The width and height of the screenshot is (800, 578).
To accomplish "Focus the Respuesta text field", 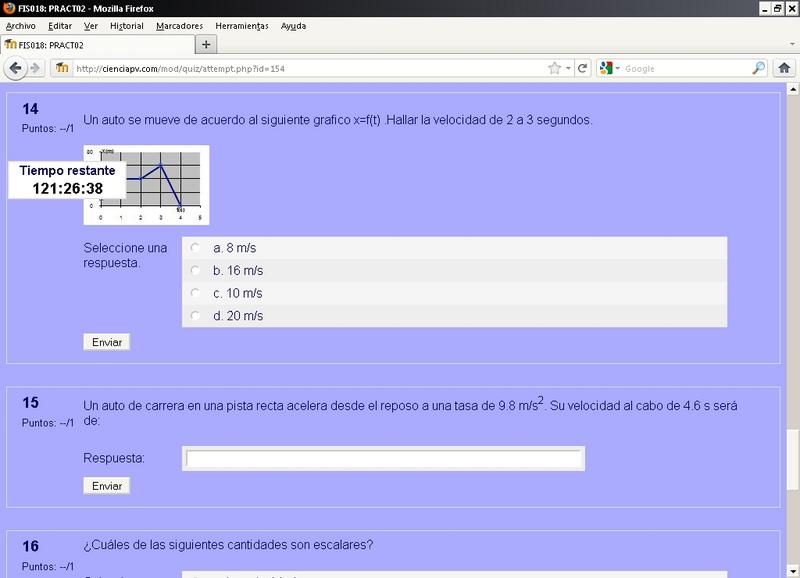I will pyautogui.click(x=384, y=459).
